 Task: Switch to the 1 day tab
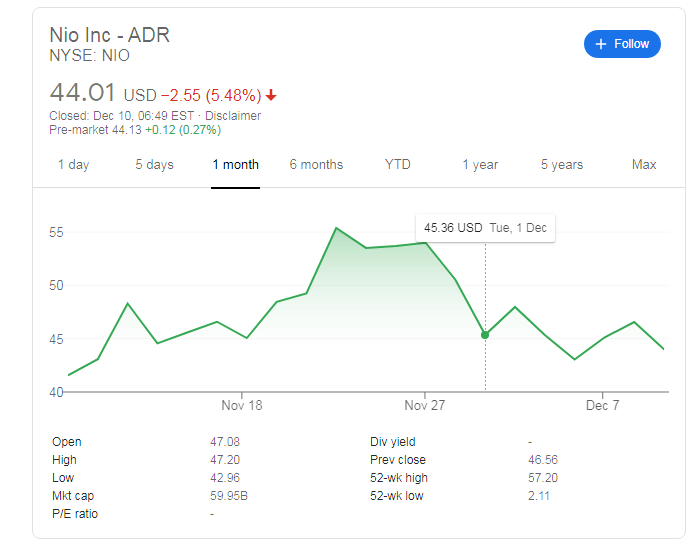(73, 165)
